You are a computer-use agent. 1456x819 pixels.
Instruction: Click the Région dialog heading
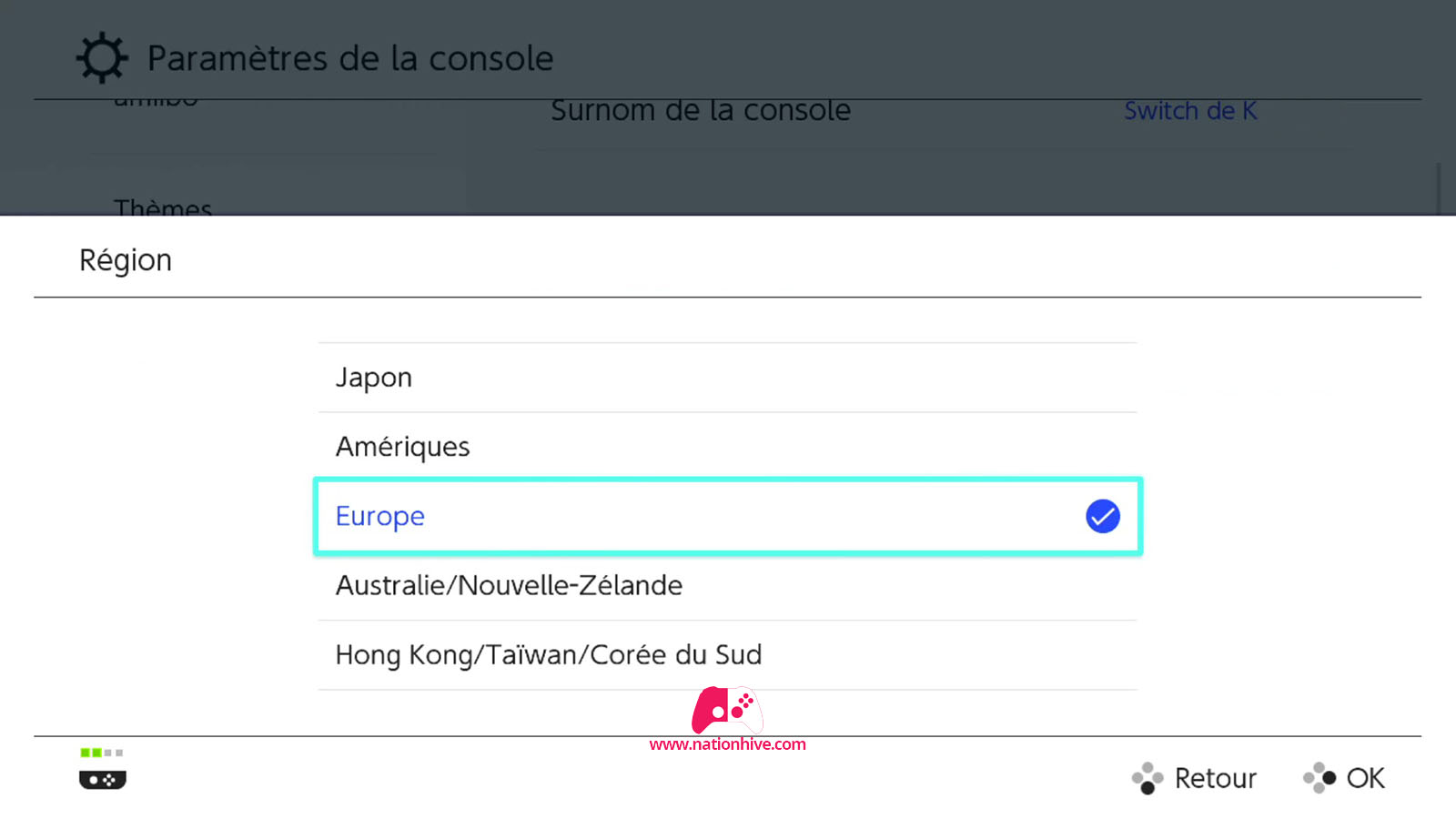(126, 260)
